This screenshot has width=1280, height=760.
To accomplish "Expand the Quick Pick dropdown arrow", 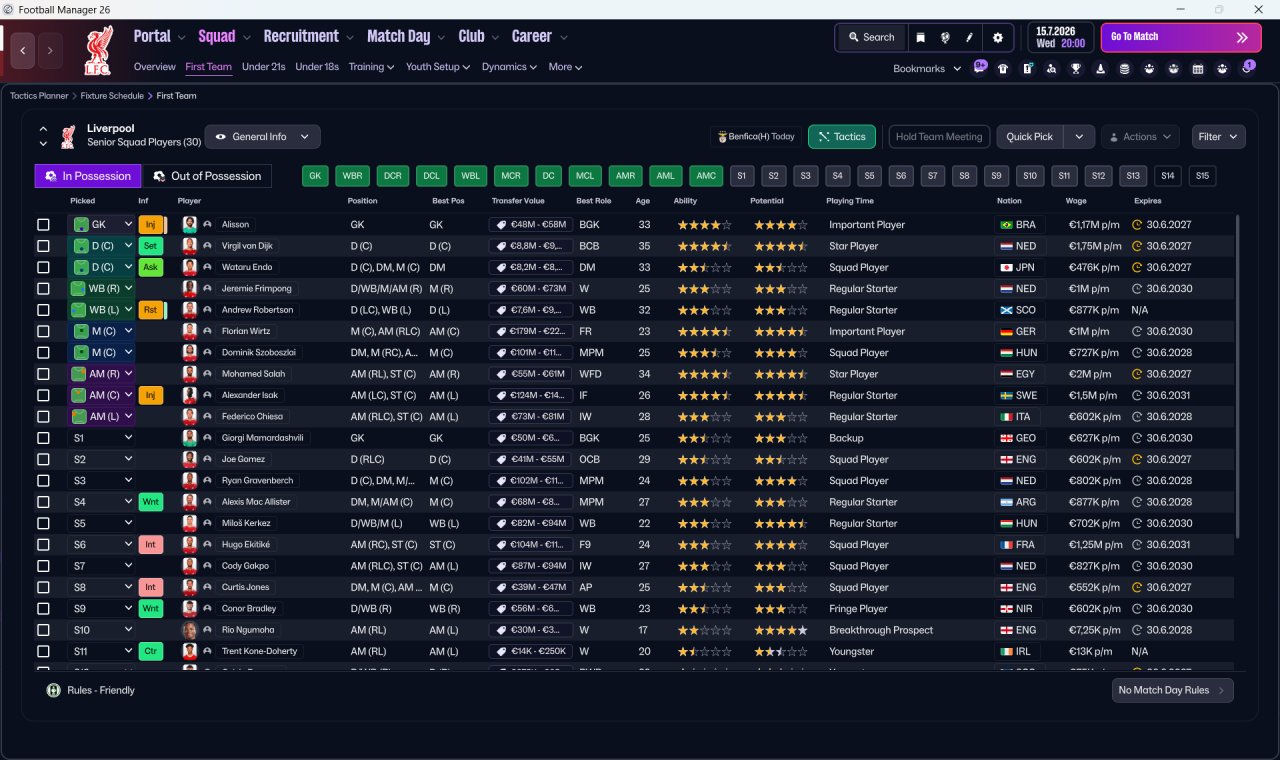I will (x=1078, y=137).
